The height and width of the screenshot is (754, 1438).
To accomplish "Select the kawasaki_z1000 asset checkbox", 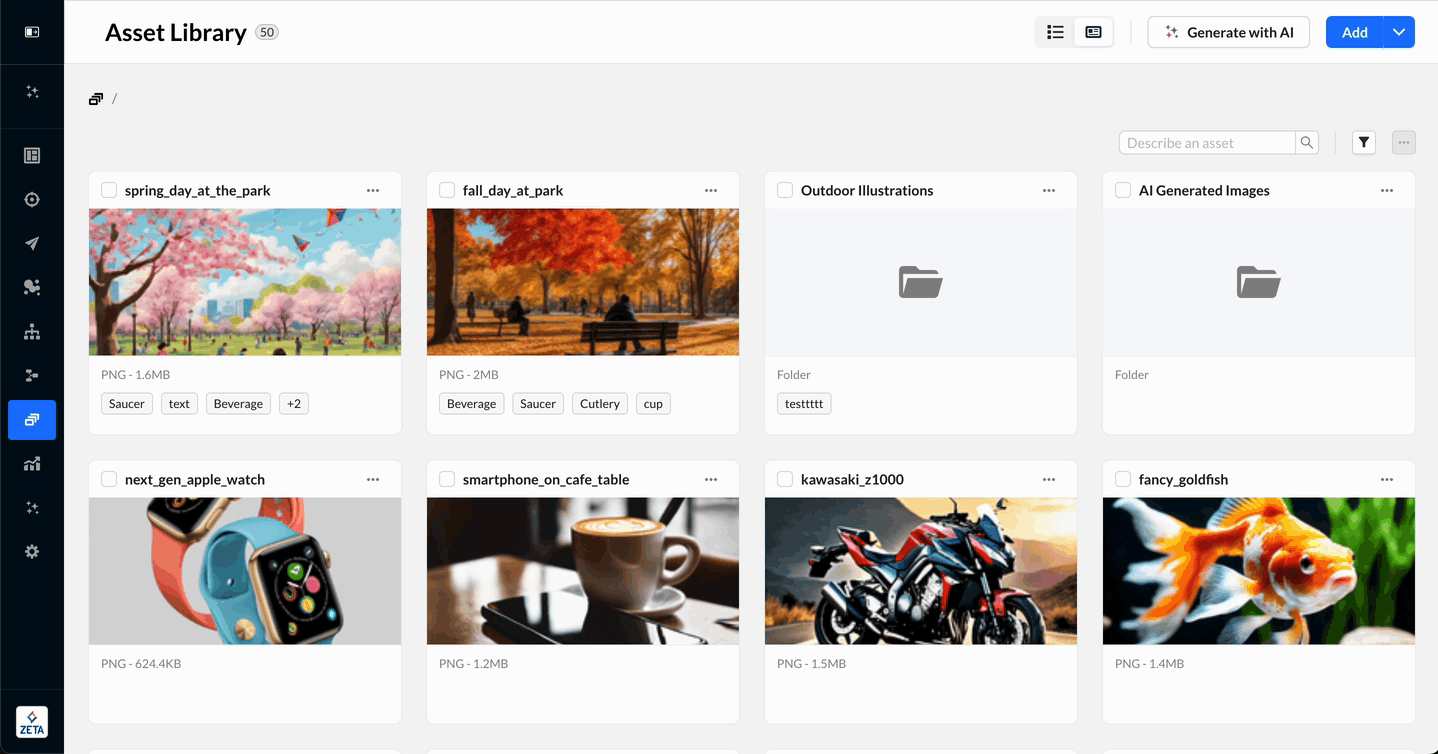I will click(x=785, y=479).
